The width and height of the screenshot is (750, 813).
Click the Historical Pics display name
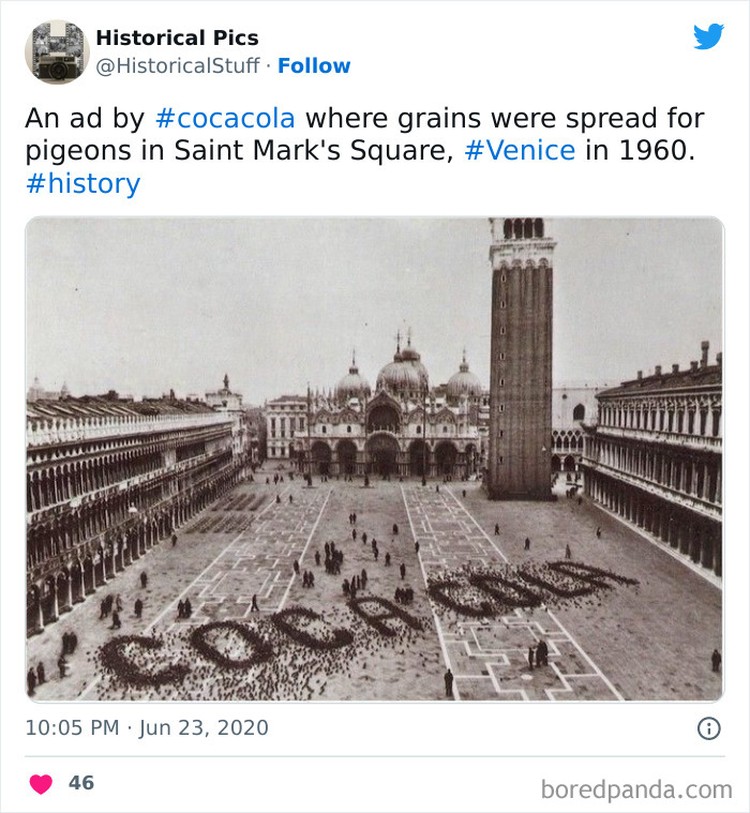tap(177, 38)
